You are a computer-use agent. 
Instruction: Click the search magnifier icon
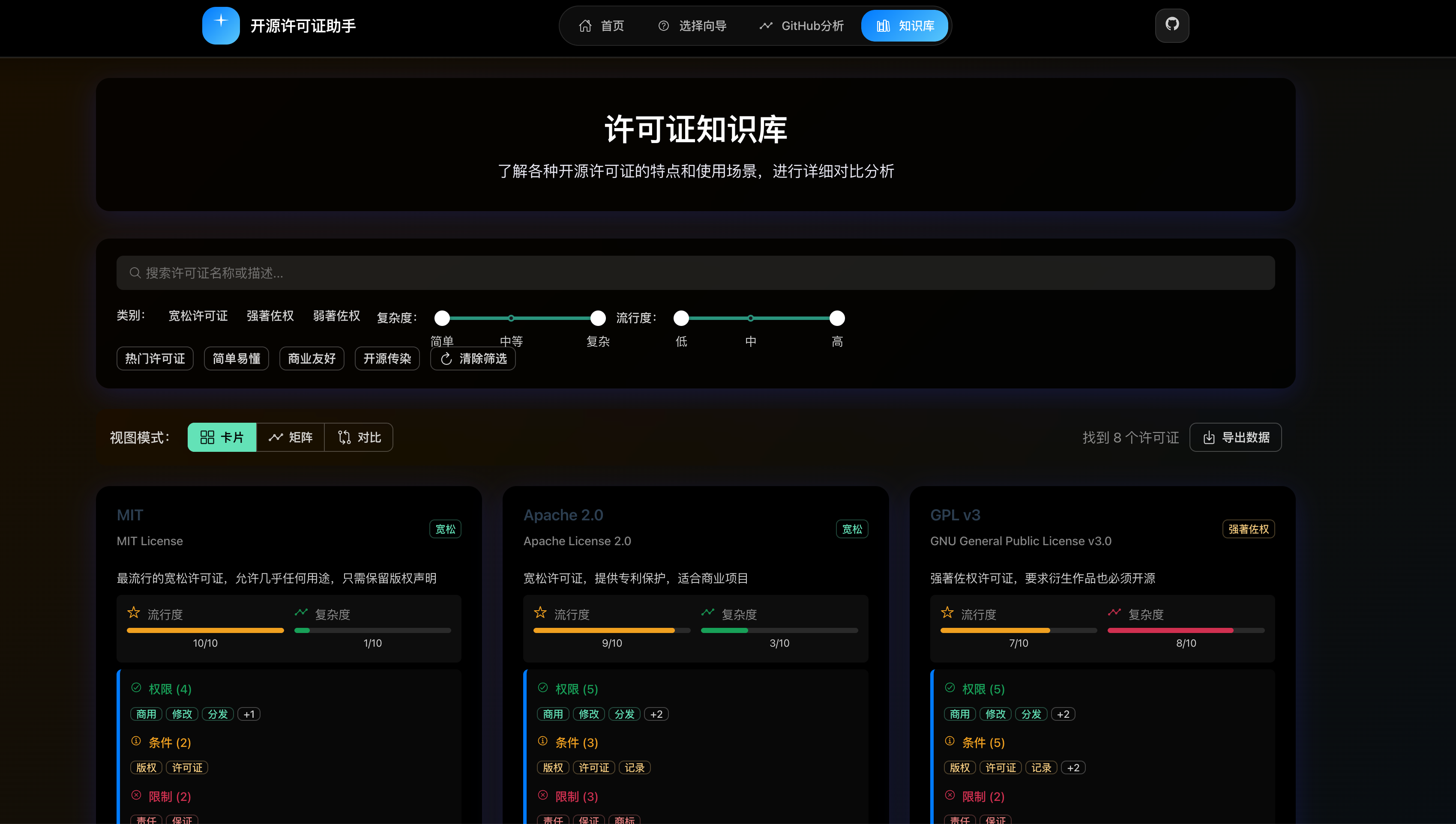pos(135,273)
